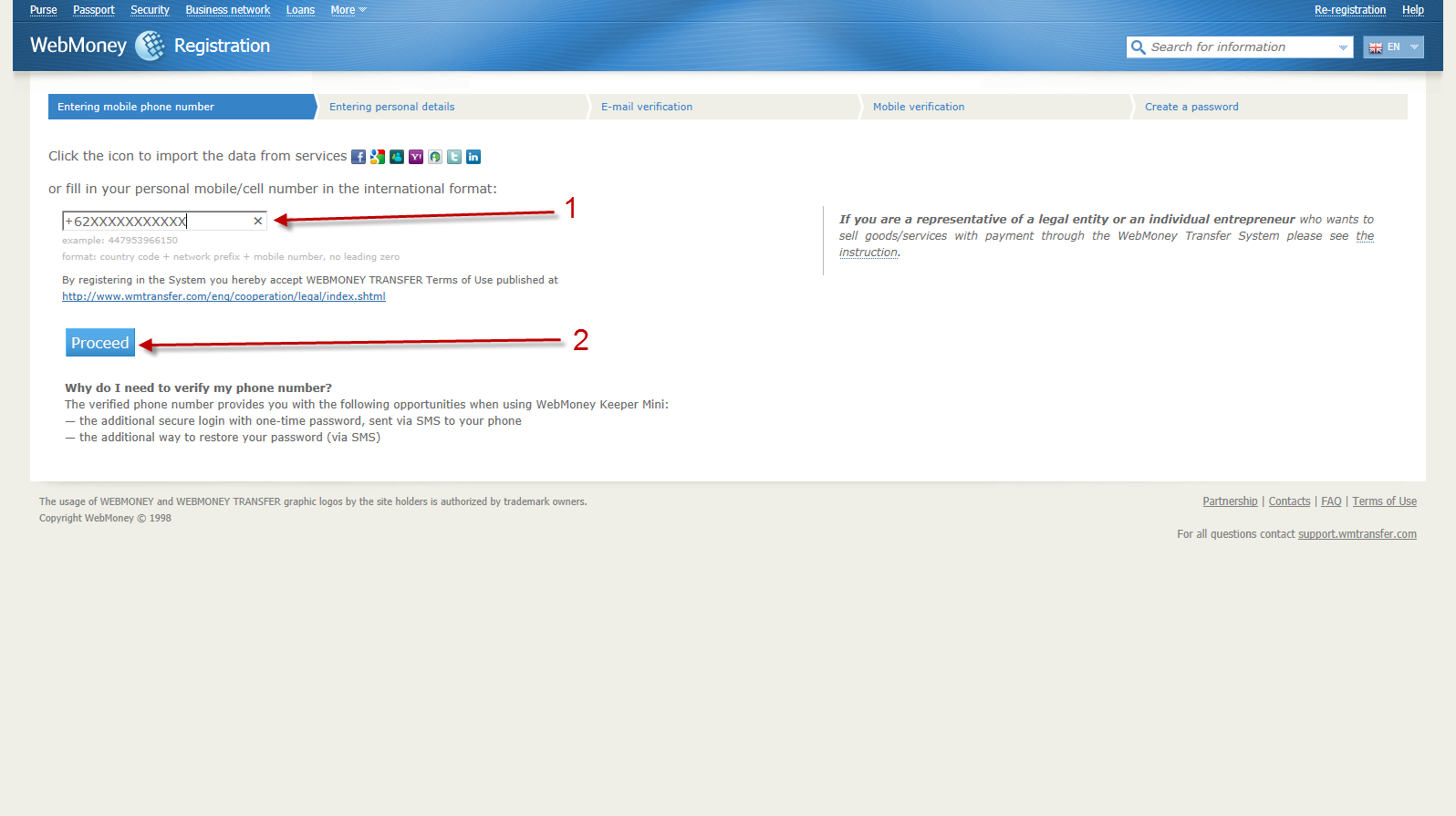The width and height of the screenshot is (1456, 816).
Task: Import data from Yahoo icon
Action: click(x=416, y=157)
